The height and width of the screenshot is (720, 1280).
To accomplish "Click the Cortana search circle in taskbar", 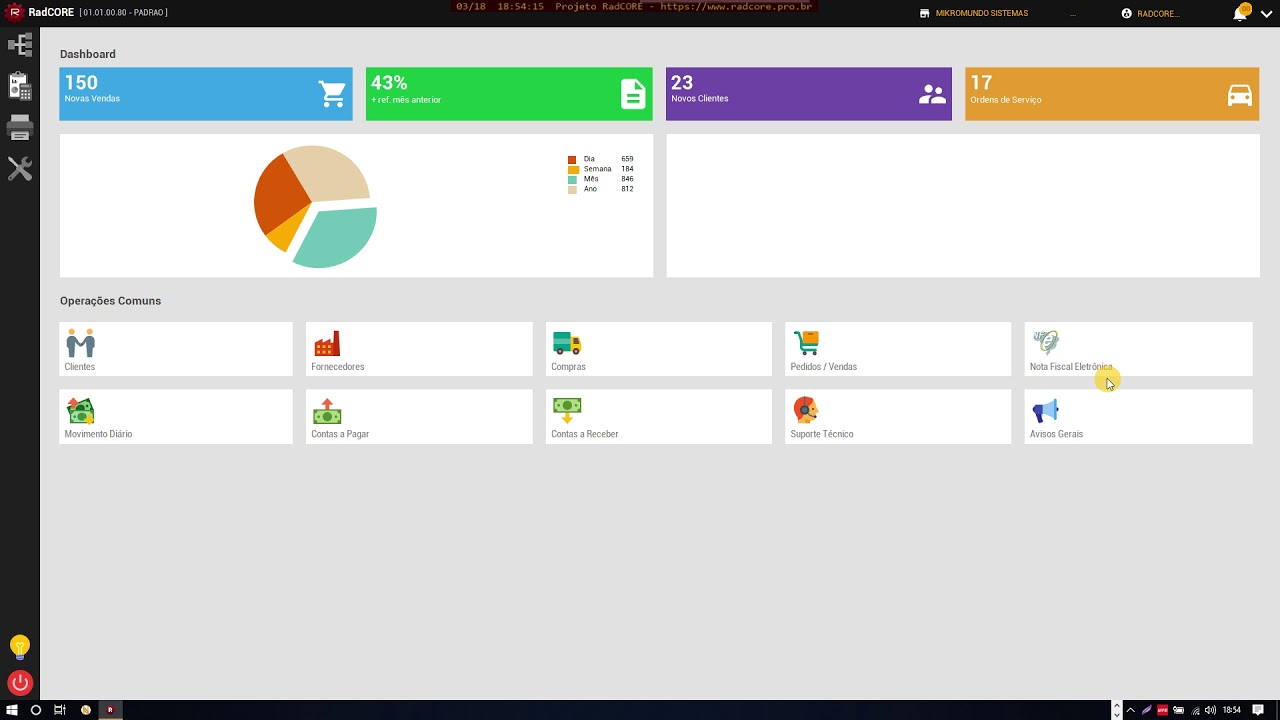I will [x=36, y=710].
